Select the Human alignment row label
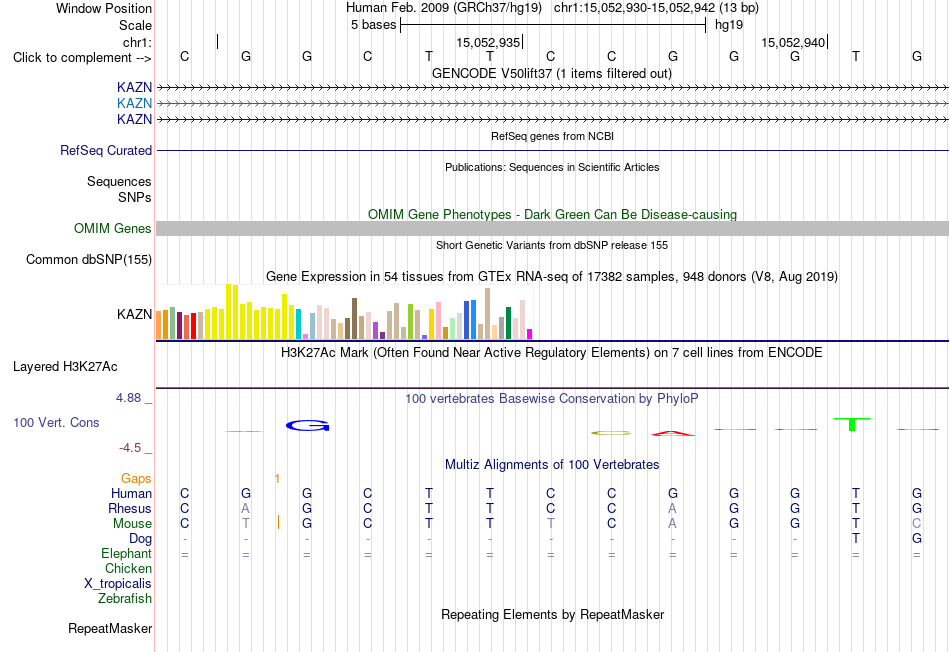 click(131, 494)
